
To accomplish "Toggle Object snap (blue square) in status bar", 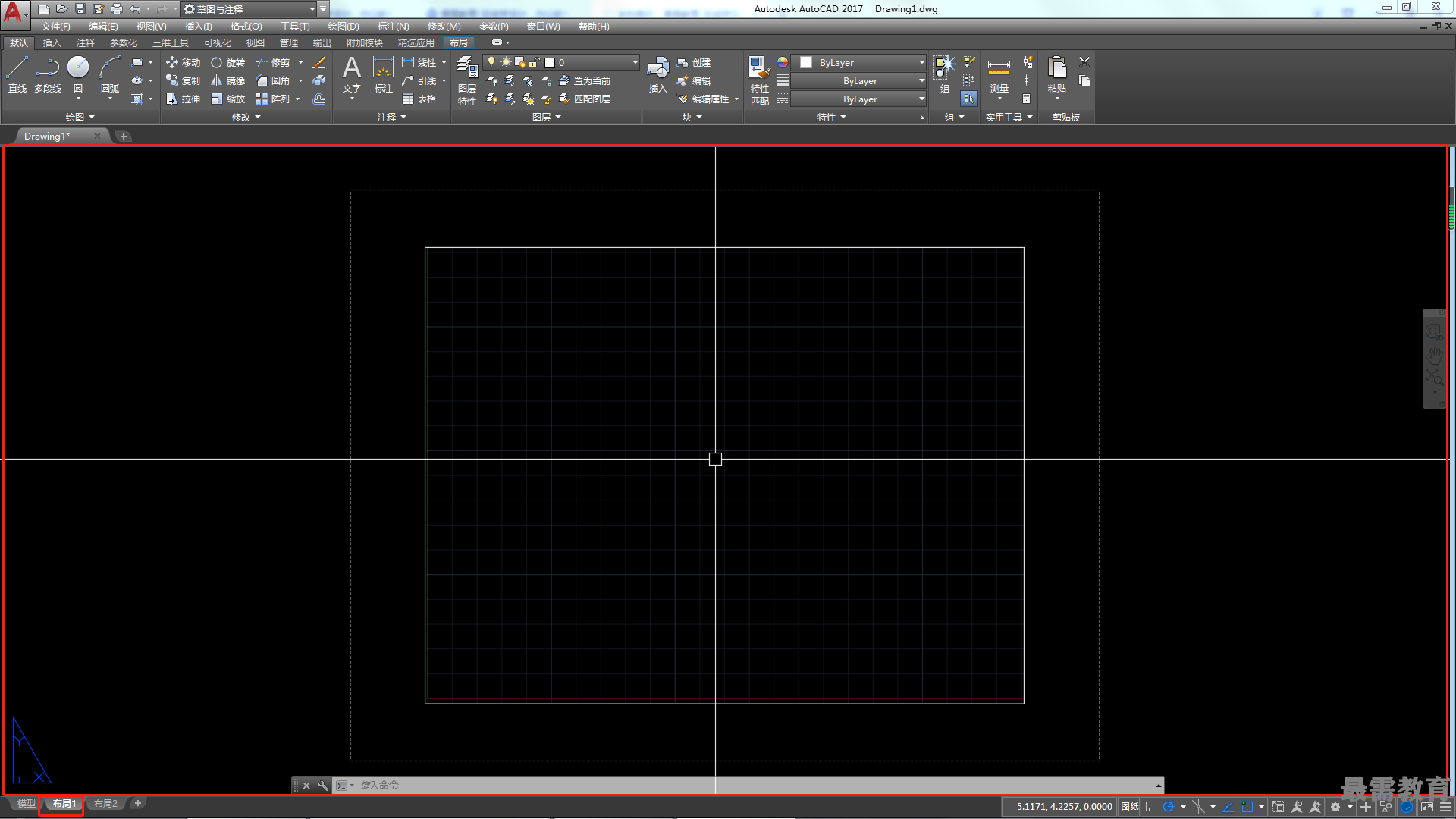I will (x=1247, y=807).
